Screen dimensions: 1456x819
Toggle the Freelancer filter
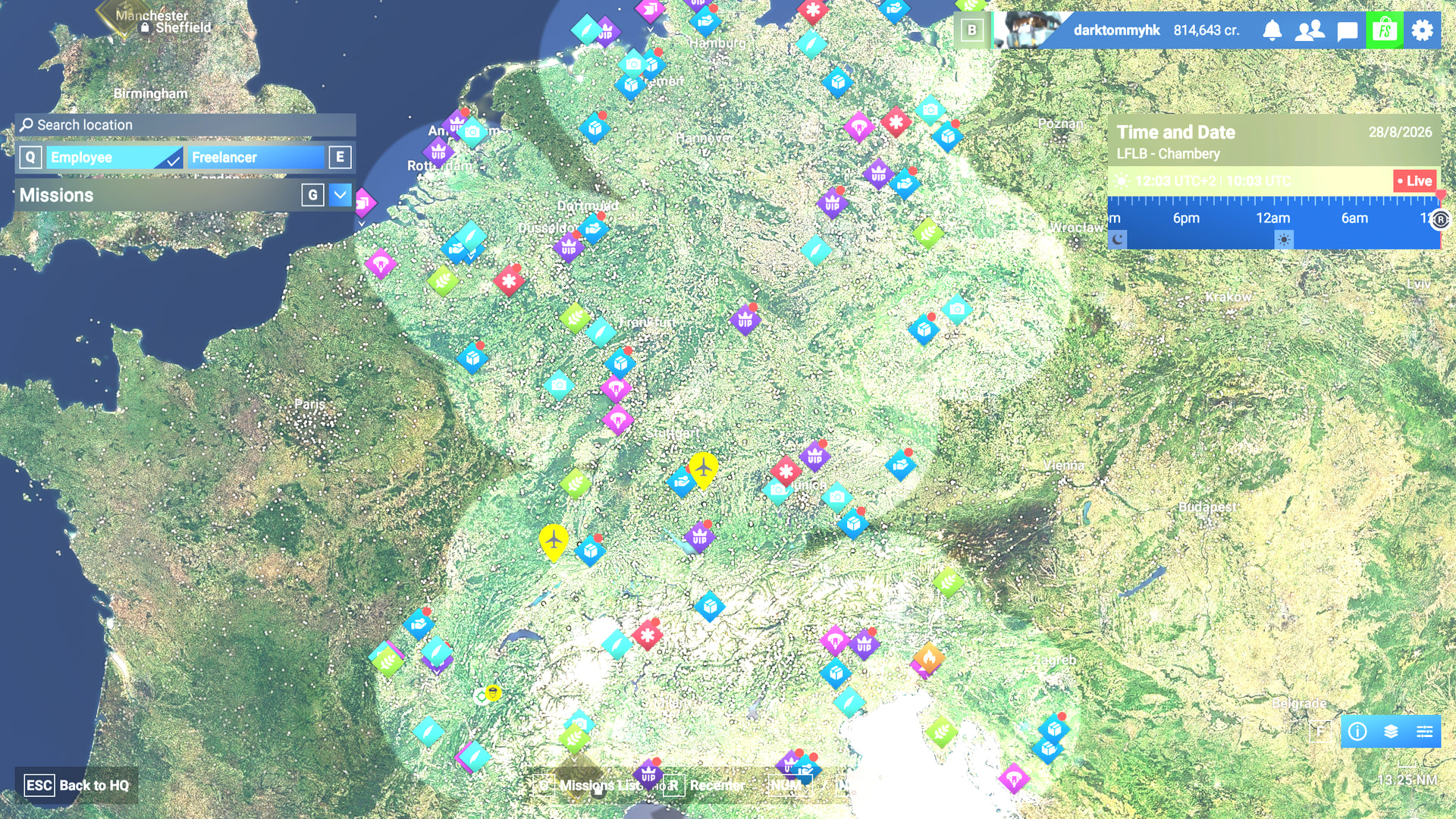tap(256, 157)
